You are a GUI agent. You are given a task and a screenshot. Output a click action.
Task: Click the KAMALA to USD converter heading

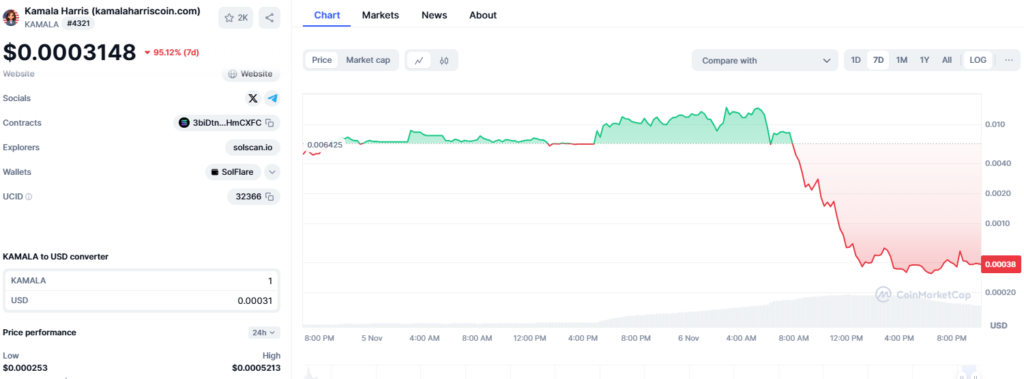pos(56,257)
